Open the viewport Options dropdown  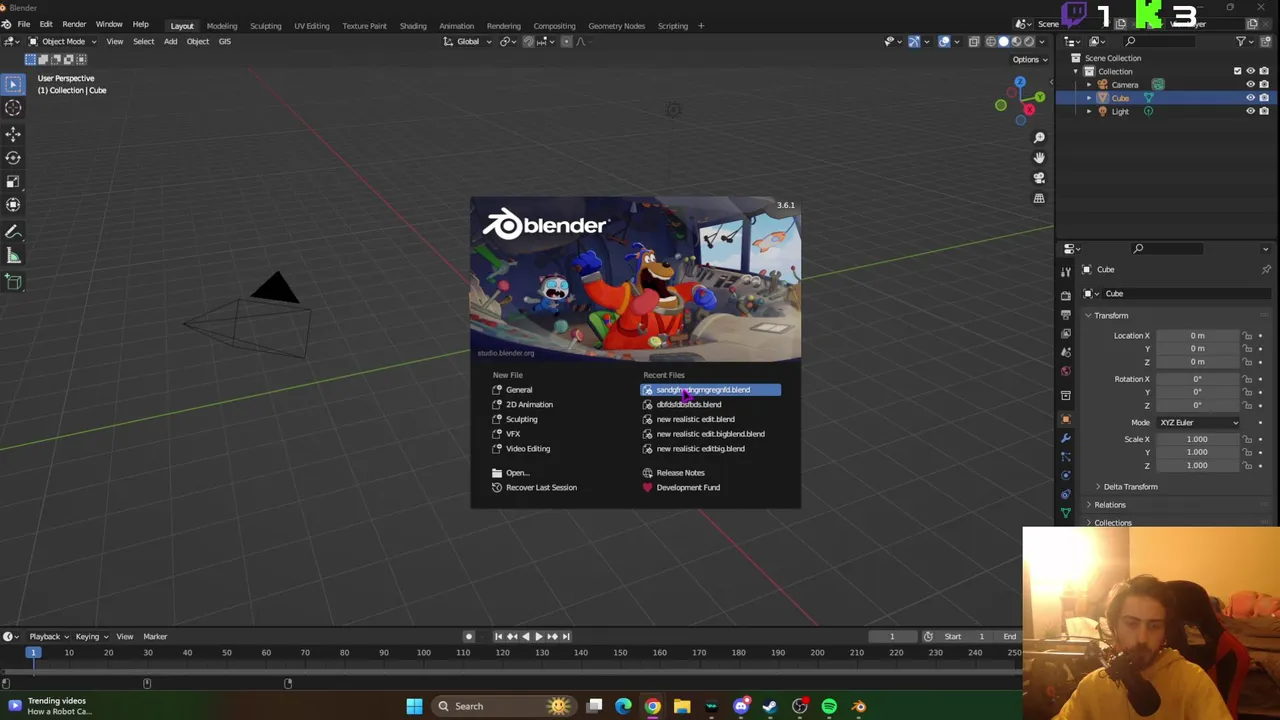point(1029,59)
